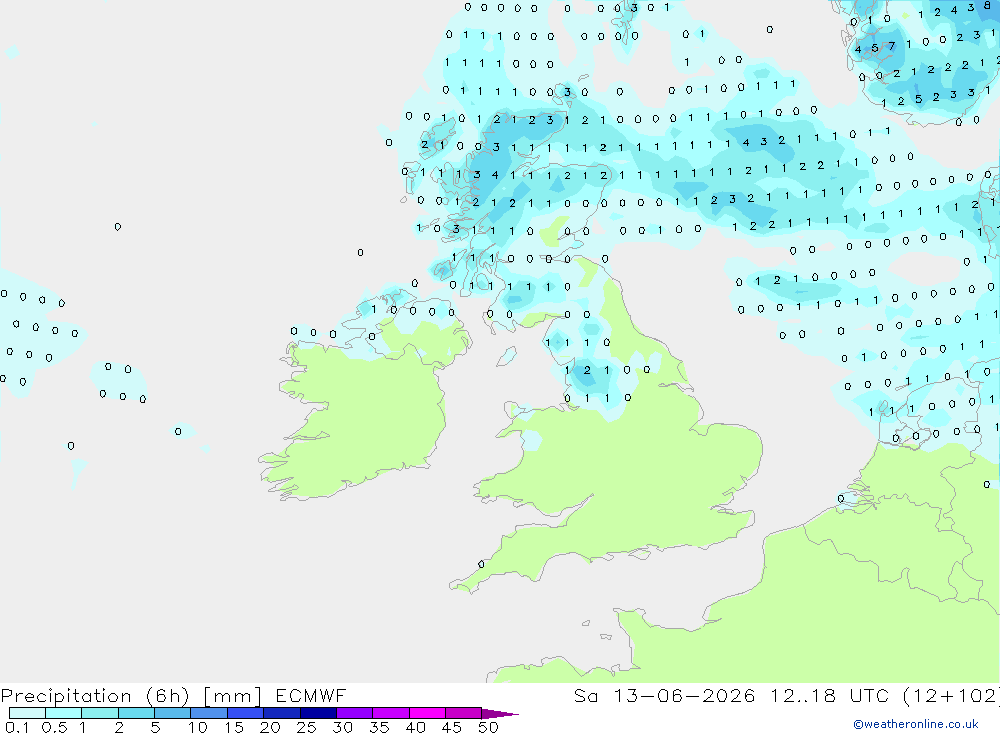Open the weatheronline.co.uk copyright link
The image size is (1000, 733).
916,724
